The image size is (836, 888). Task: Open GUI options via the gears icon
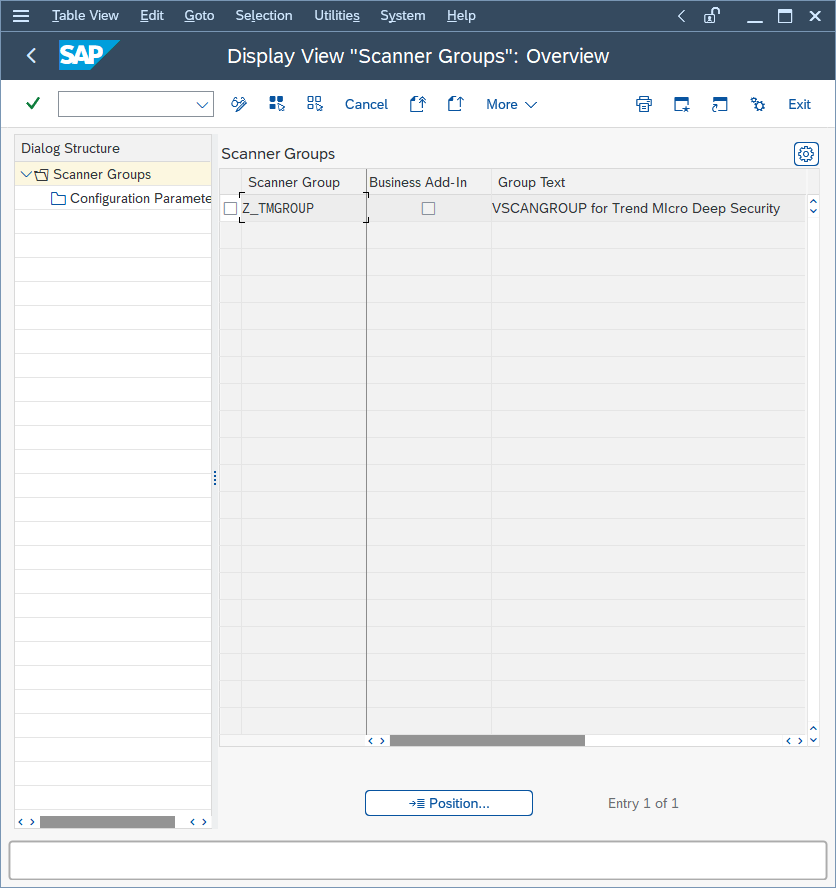tap(757, 104)
